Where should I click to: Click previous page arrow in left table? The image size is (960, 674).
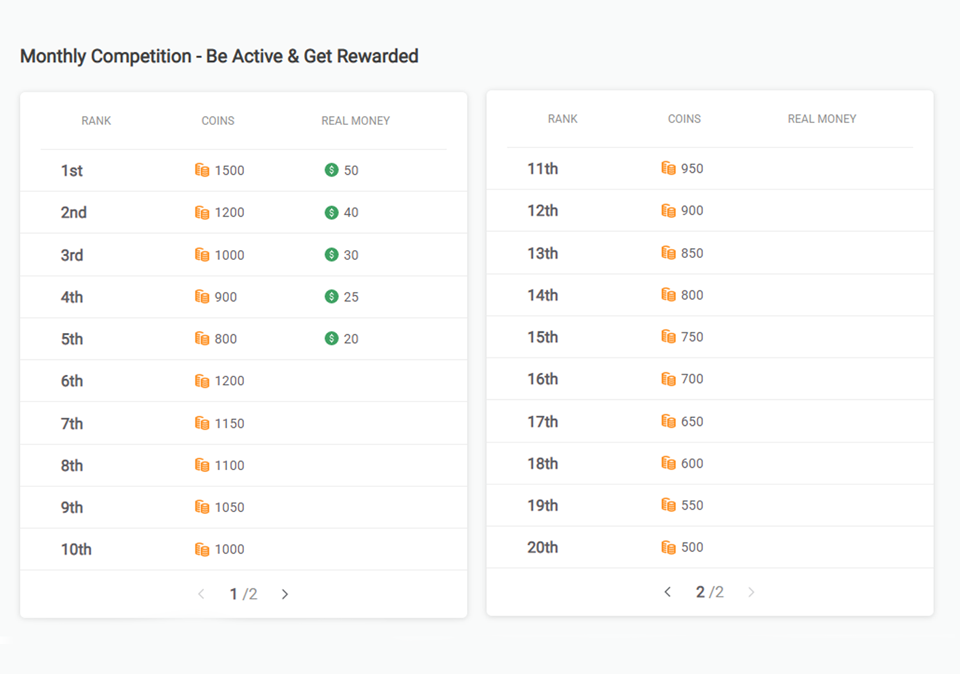pos(201,594)
